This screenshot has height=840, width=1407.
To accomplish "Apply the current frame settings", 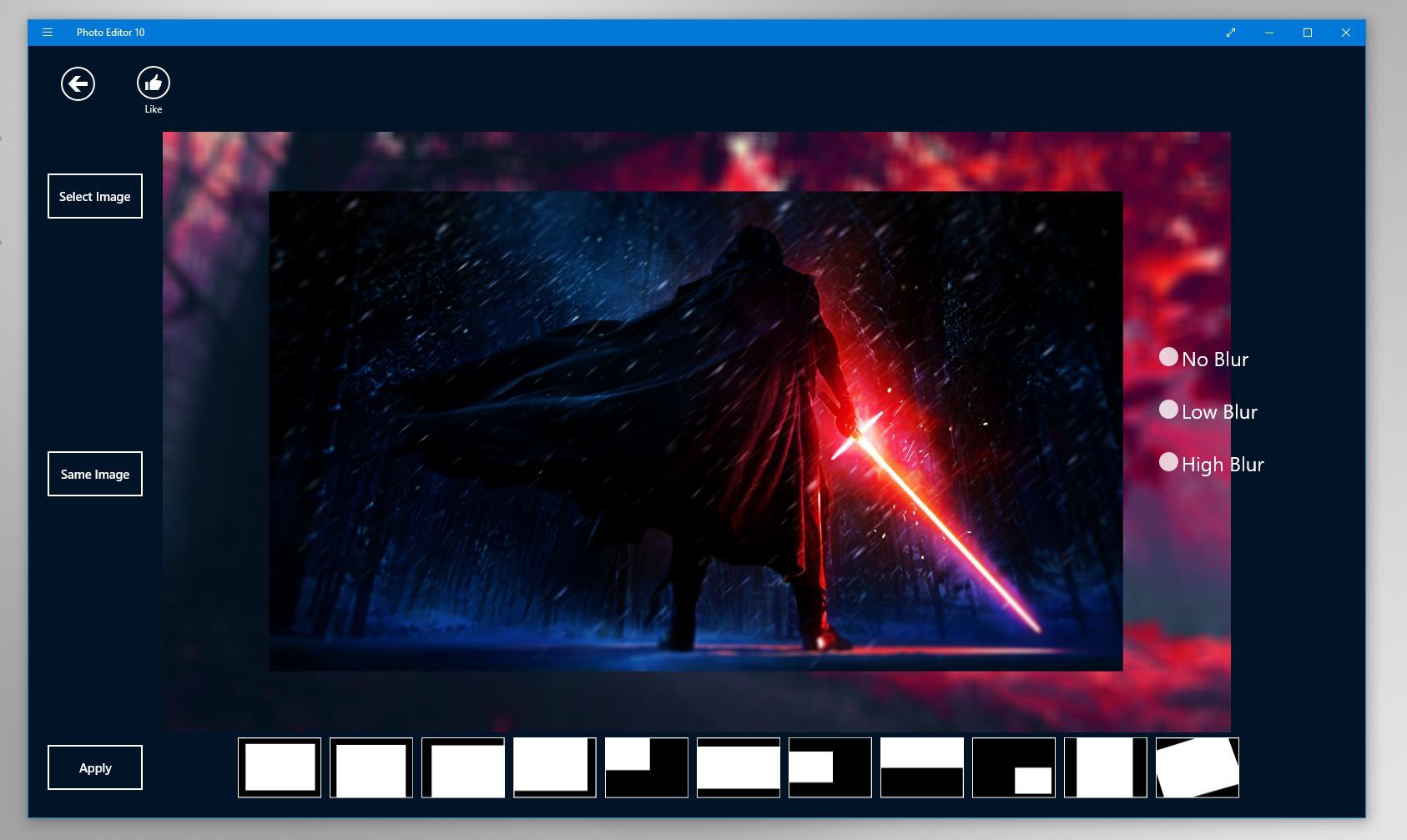I will click(x=95, y=767).
